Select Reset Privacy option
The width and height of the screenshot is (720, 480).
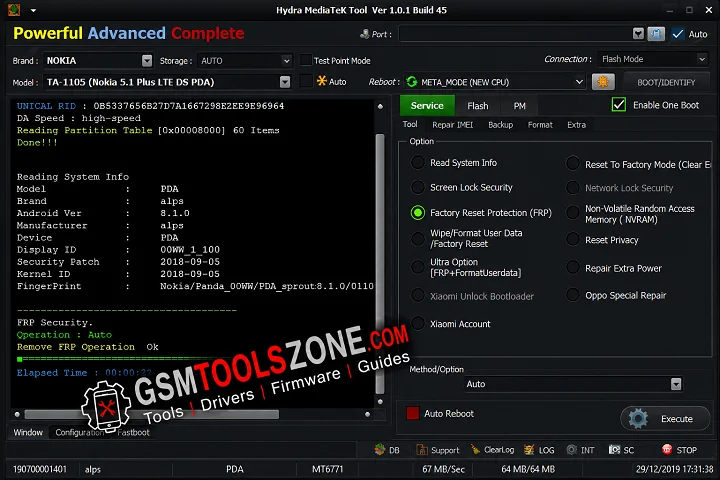pos(573,239)
